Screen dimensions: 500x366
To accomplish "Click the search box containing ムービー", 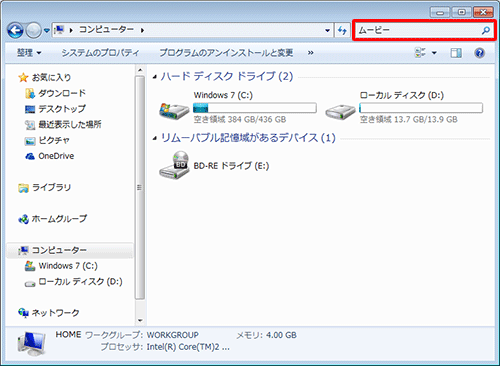I will point(424,30).
